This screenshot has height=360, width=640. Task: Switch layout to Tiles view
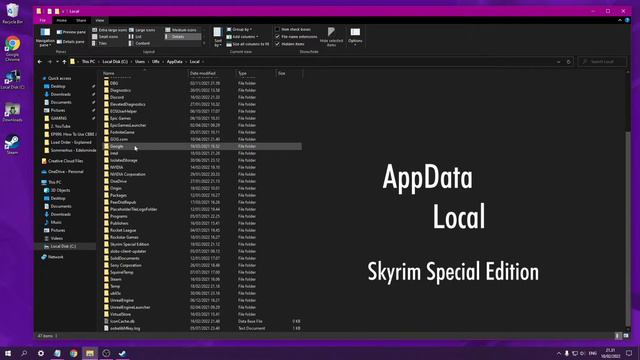(x=100, y=43)
